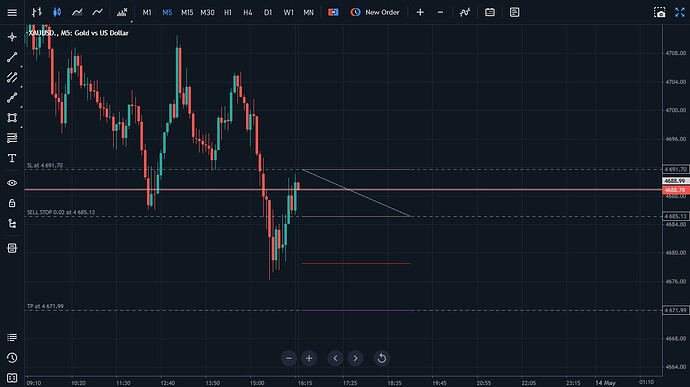Open the bottom toolbox panel icon
Screen dimensions: 690x387
click(12, 378)
